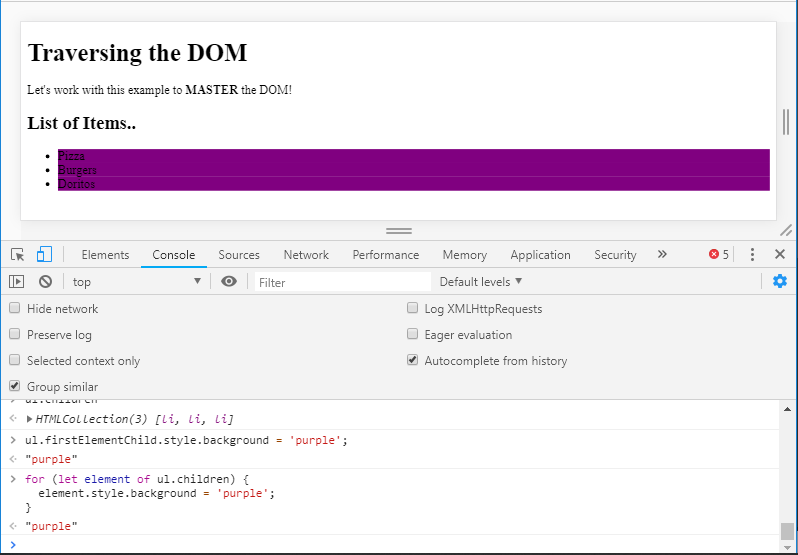The width and height of the screenshot is (798, 555).
Task: Select the Console tab
Action: (174, 255)
